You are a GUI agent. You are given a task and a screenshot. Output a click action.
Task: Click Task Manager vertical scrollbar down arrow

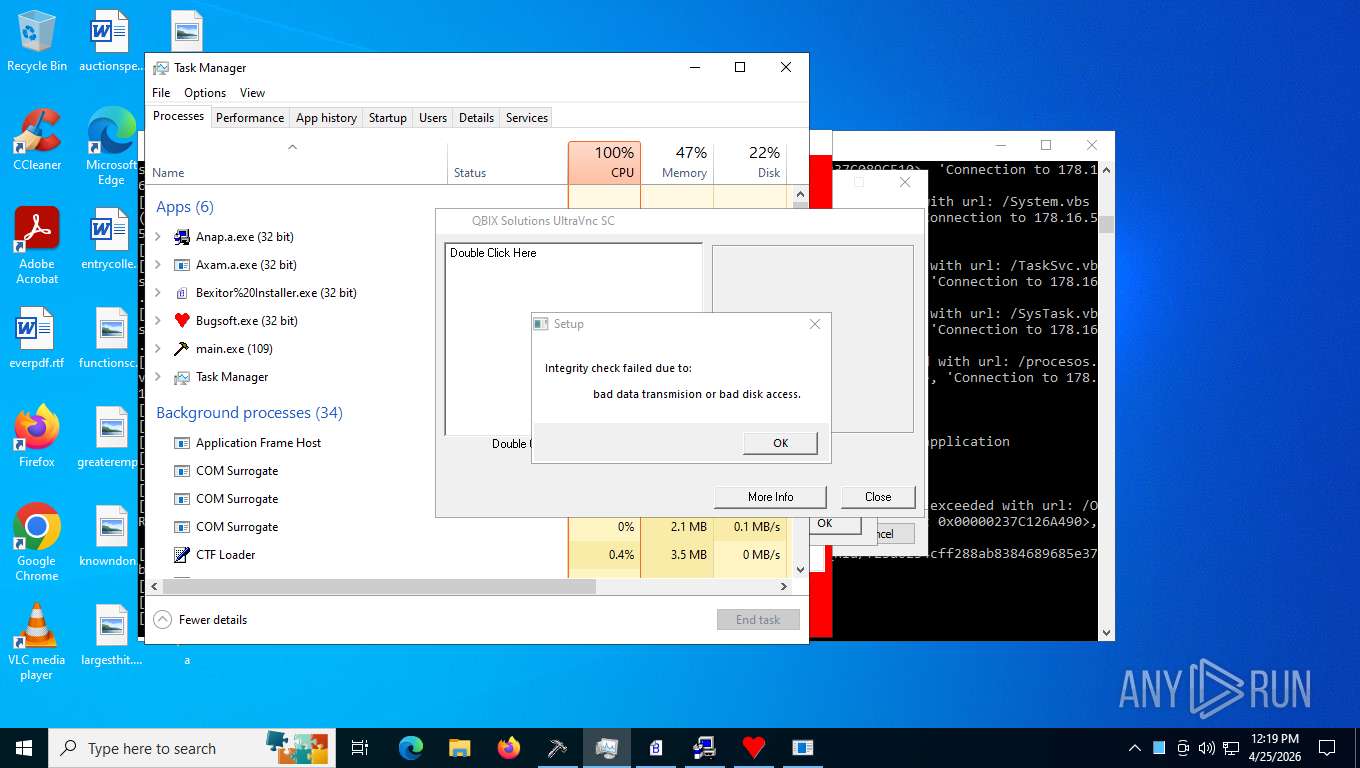tap(799, 570)
